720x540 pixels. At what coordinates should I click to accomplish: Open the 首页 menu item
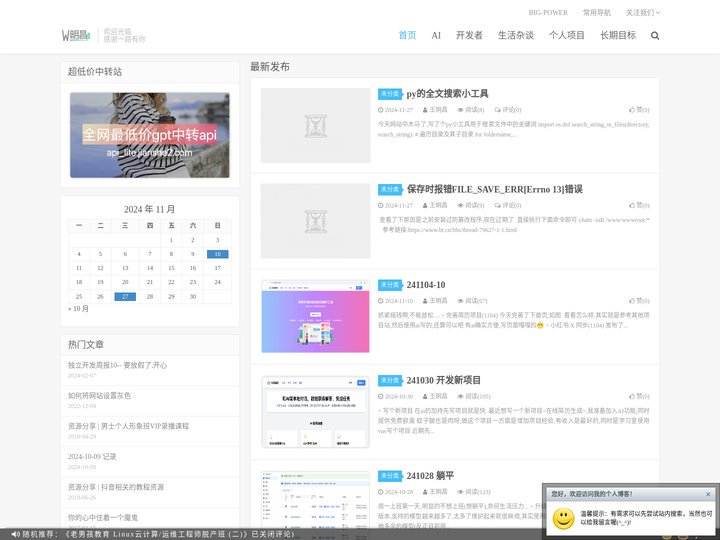407,35
